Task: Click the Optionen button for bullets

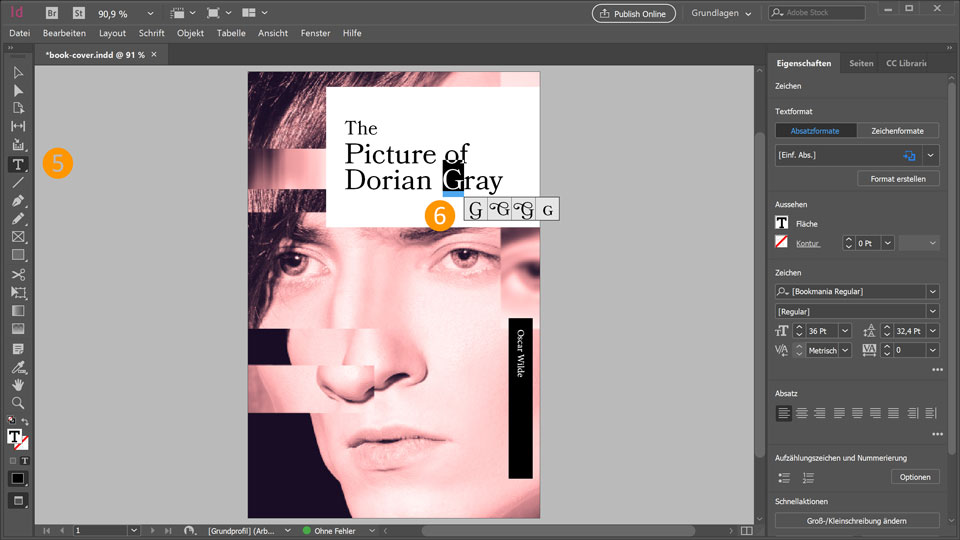Action: tap(915, 477)
